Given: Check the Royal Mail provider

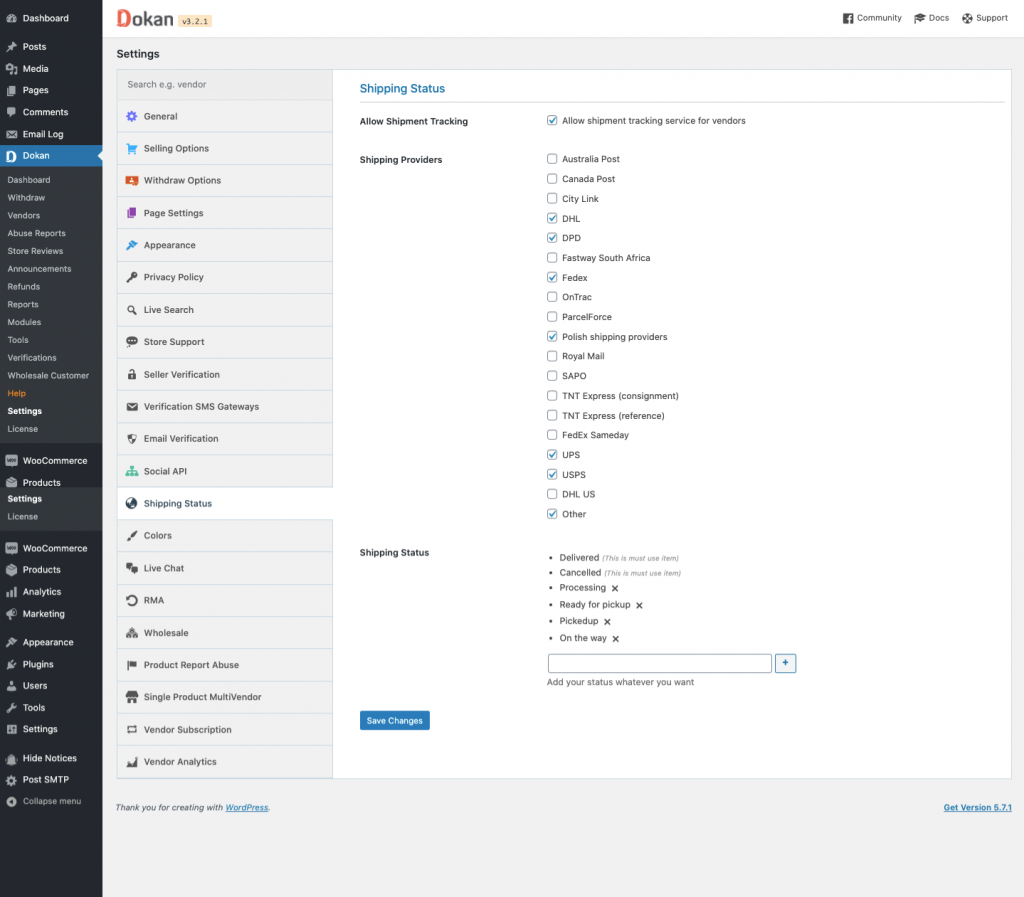Looking at the screenshot, I should 552,356.
